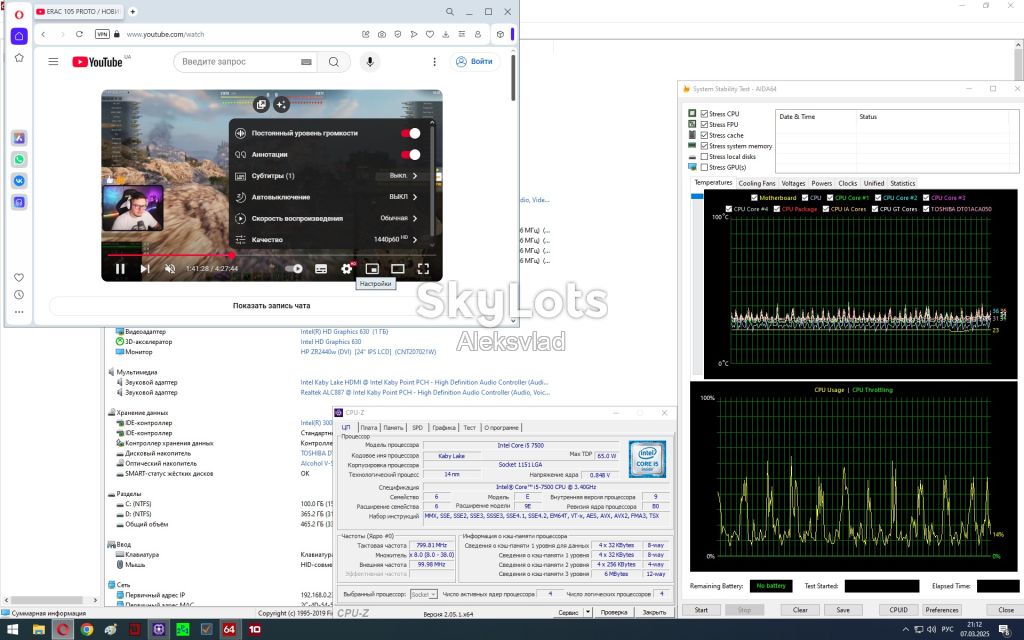The height and width of the screenshot is (640, 1024).
Task: Enable the miniplayer mode
Action: pos(372,268)
